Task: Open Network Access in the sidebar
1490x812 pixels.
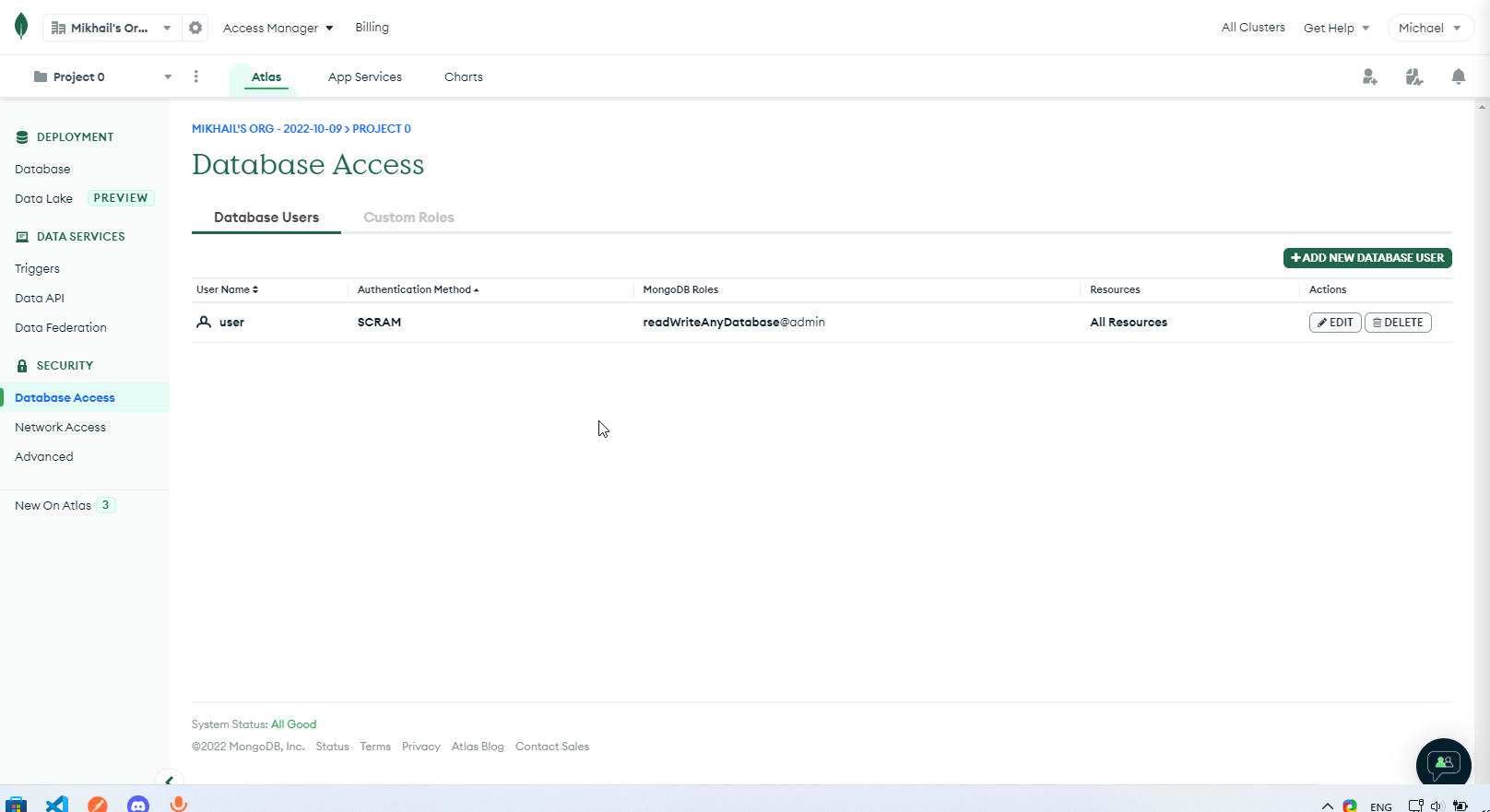Action: 60,427
